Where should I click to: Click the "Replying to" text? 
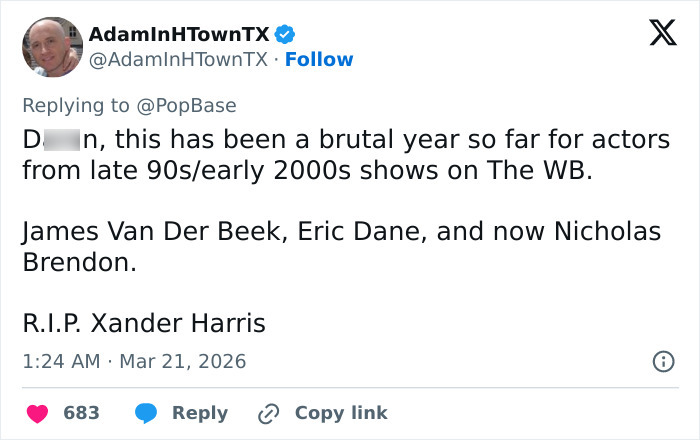pos(77,104)
